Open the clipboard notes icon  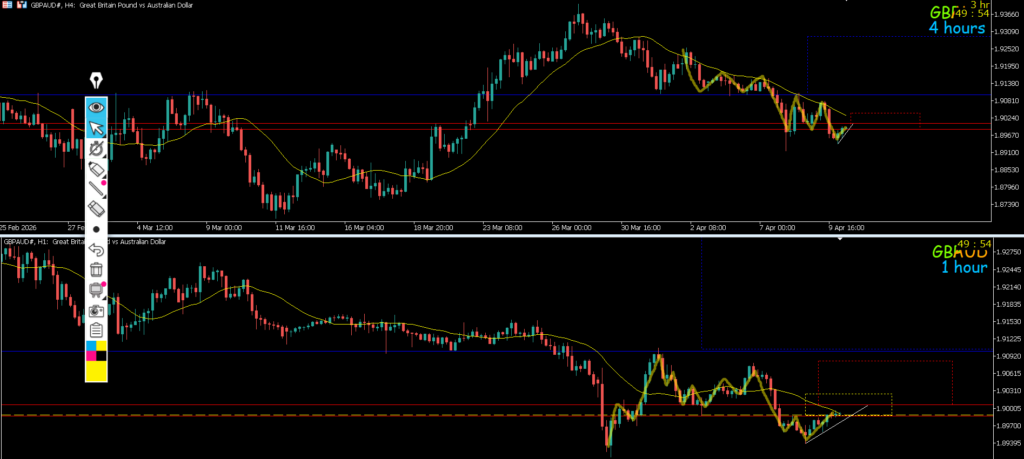(x=97, y=330)
